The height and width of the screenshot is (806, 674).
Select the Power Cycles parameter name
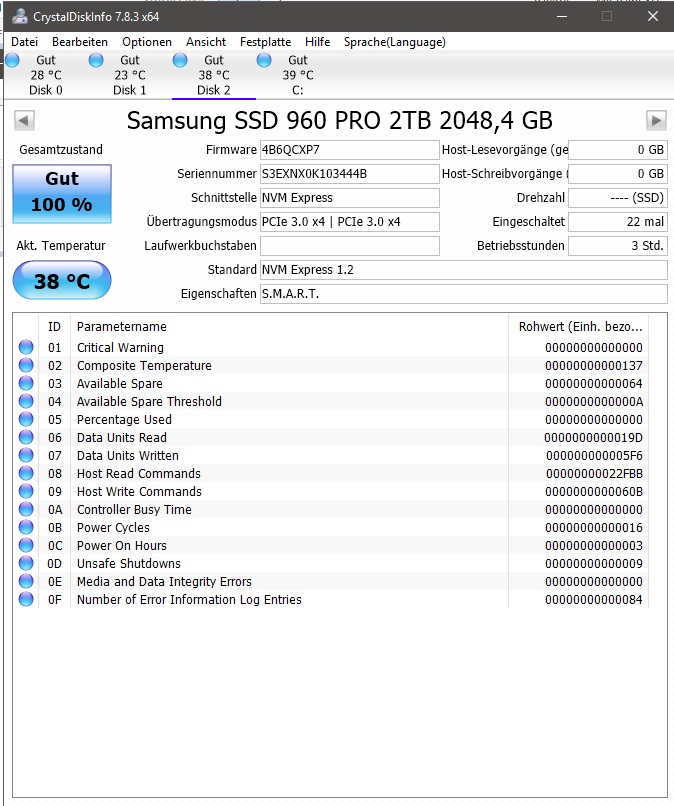(x=113, y=528)
